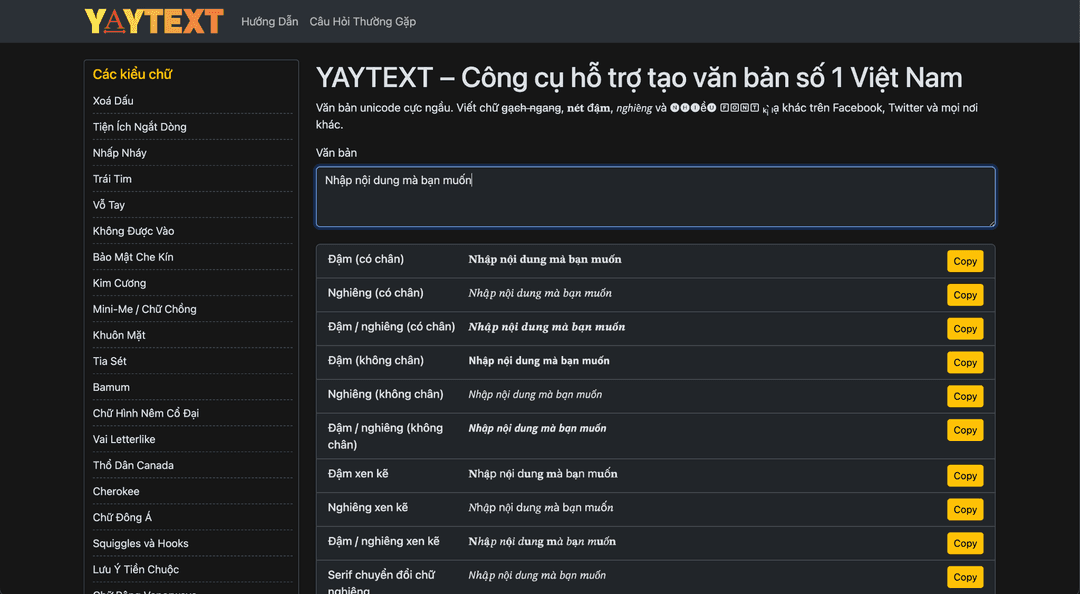Image resolution: width=1080 pixels, height=594 pixels.
Task: Copy the "Serif chuyển đổi chữ nghiêng" text
Action: (x=964, y=577)
